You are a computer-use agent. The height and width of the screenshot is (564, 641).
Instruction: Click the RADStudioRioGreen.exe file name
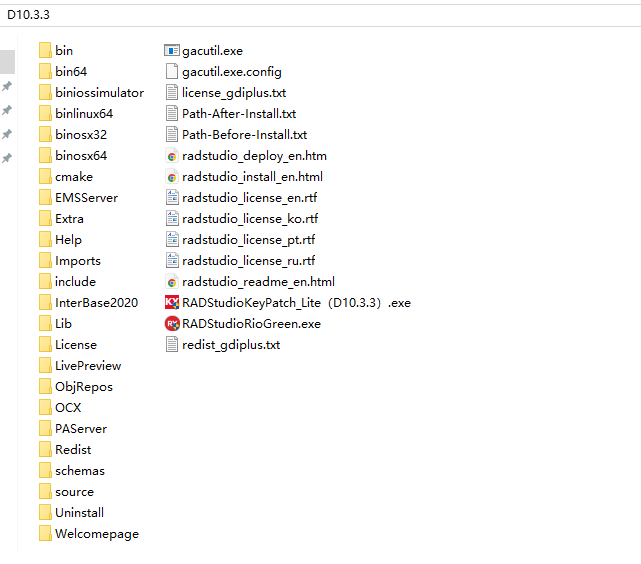pos(251,324)
